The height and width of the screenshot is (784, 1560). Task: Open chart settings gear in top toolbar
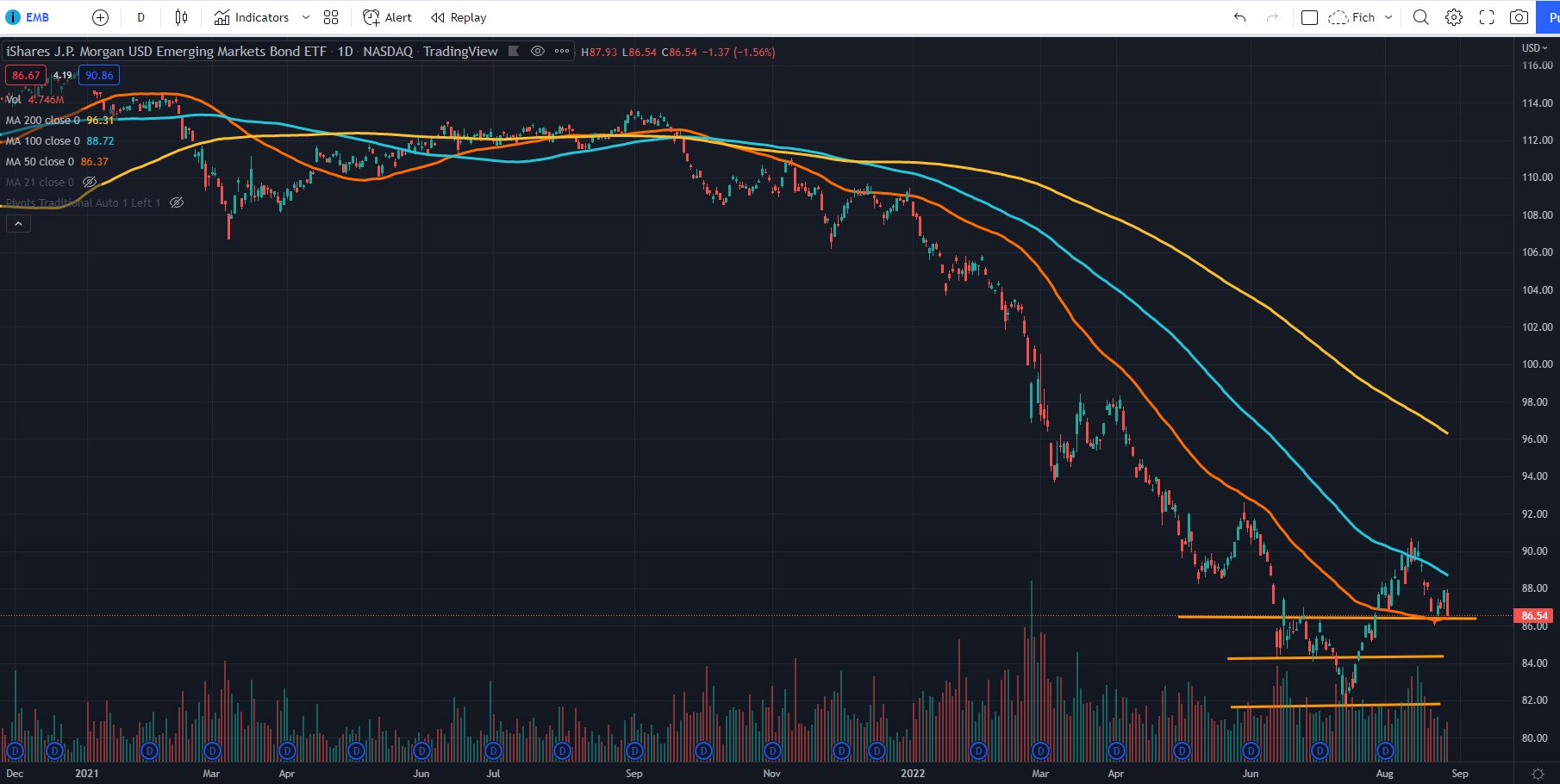pyautogui.click(x=1454, y=17)
